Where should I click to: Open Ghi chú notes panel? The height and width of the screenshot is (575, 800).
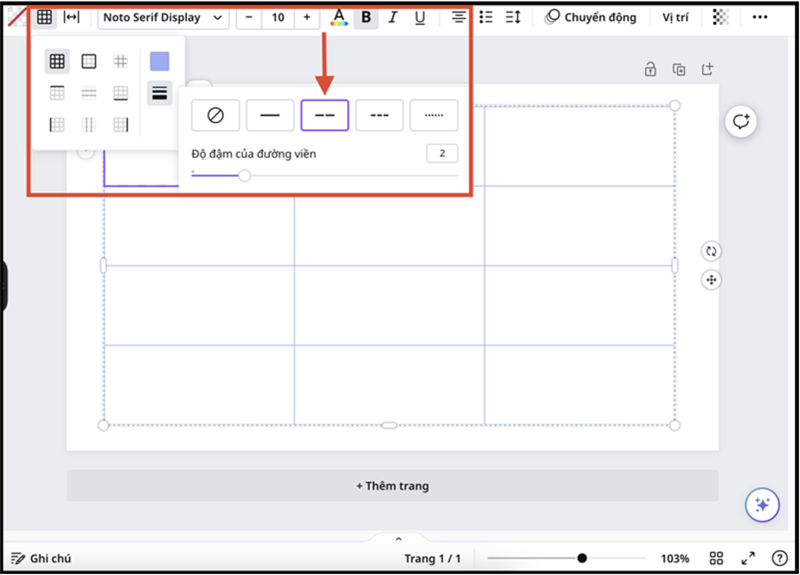(41, 558)
